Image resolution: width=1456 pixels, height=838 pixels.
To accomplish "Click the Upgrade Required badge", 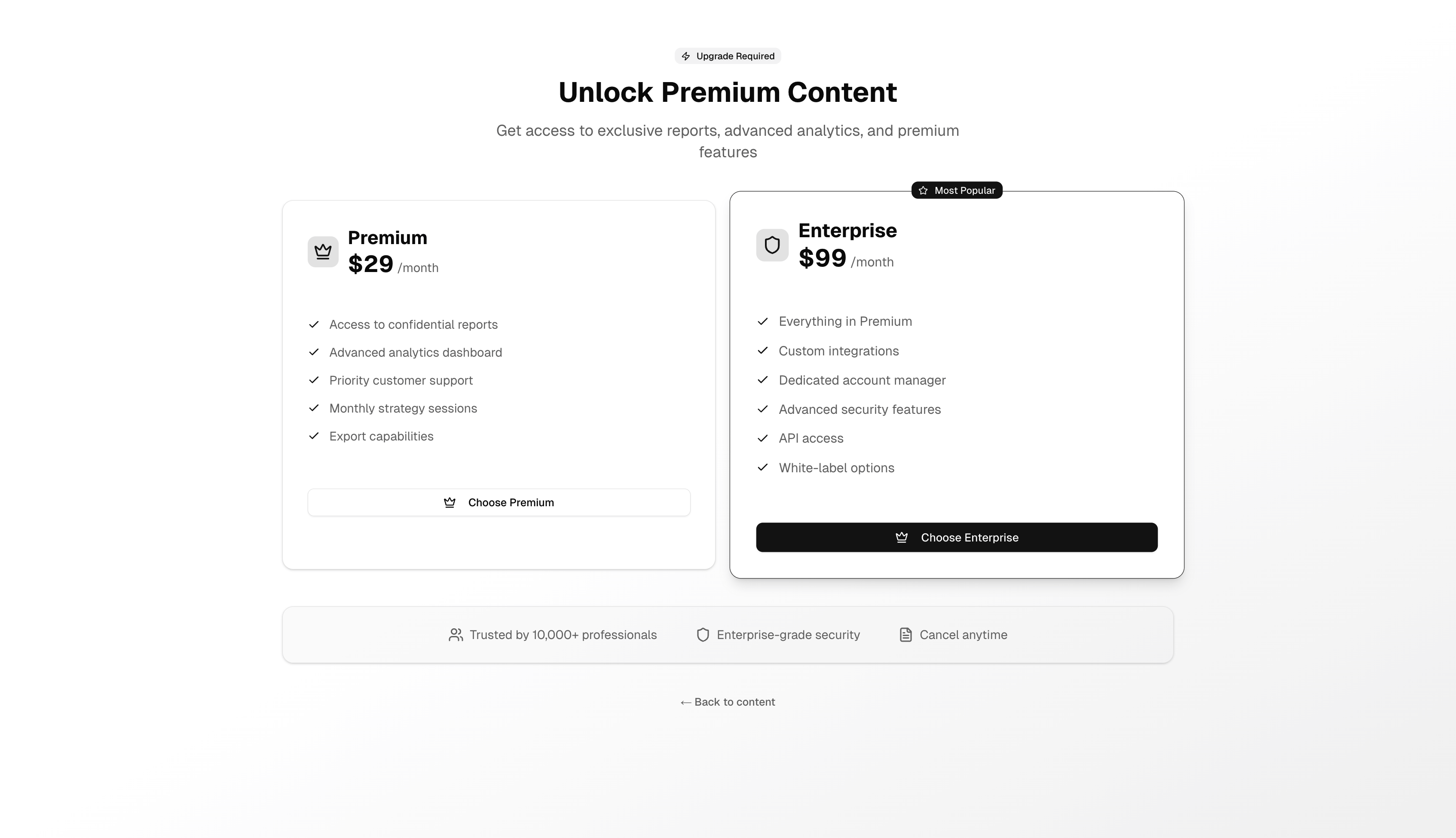I will (x=728, y=56).
